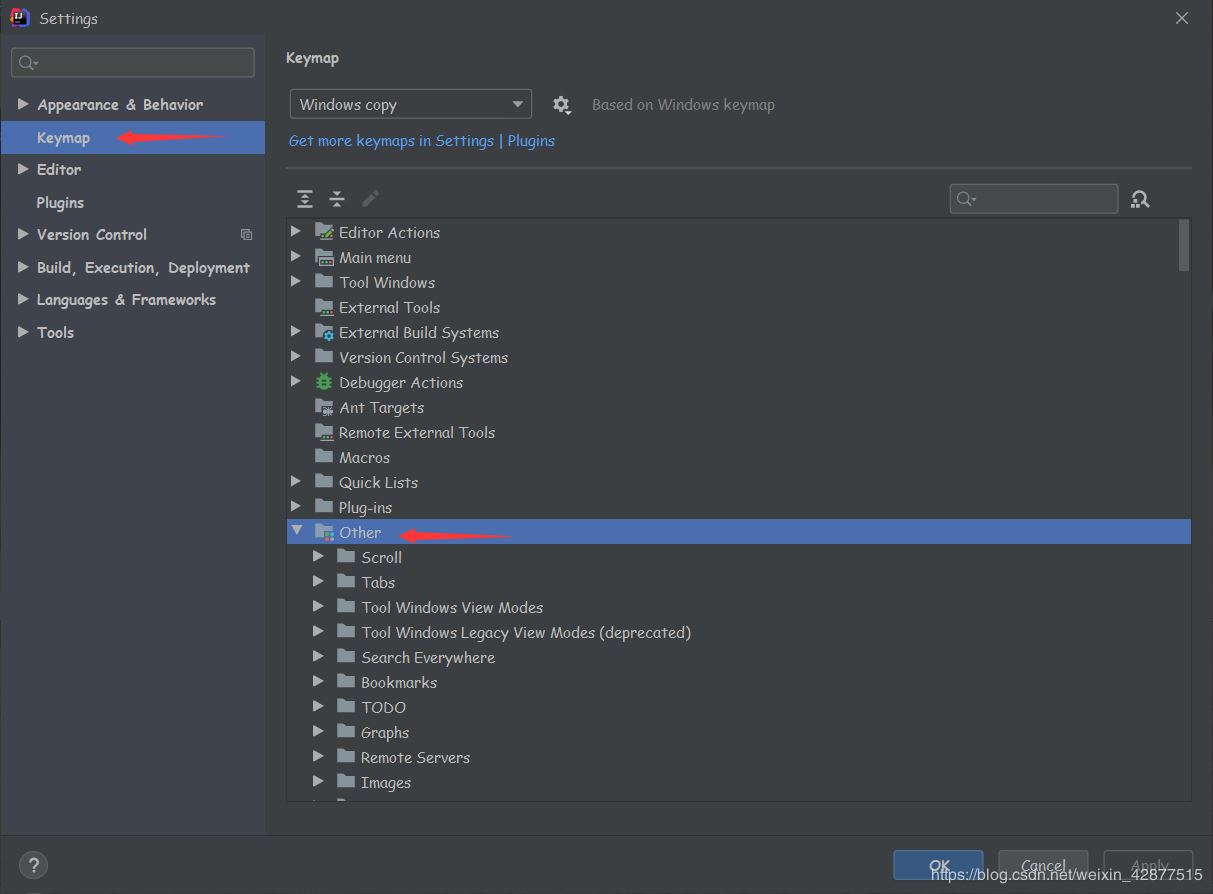The width and height of the screenshot is (1213, 894).
Task: Expand the Tools settings section arrow
Action: point(23,332)
